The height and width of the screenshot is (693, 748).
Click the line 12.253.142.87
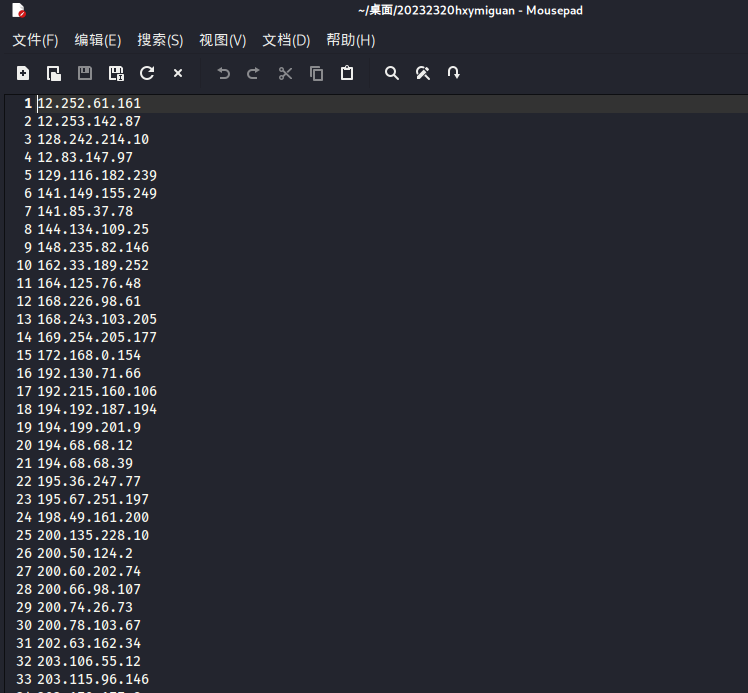pyautogui.click(x=89, y=122)
